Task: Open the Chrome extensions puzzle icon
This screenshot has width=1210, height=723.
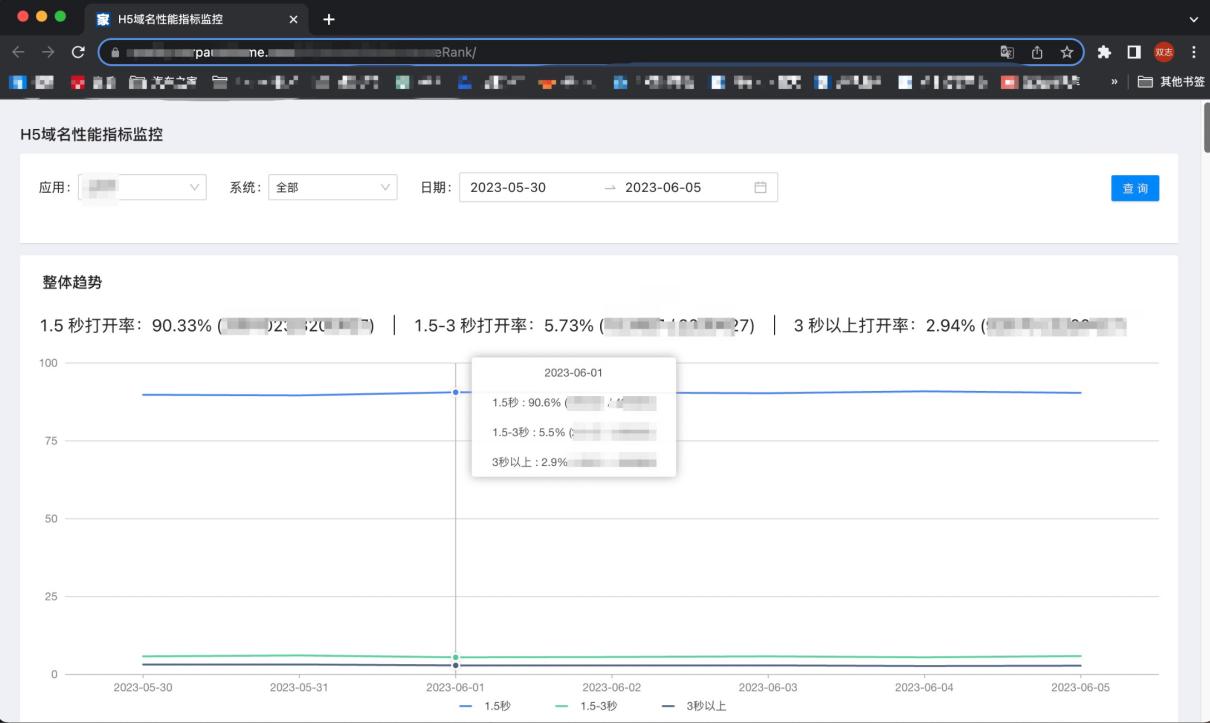Action: coord(1104,52)
